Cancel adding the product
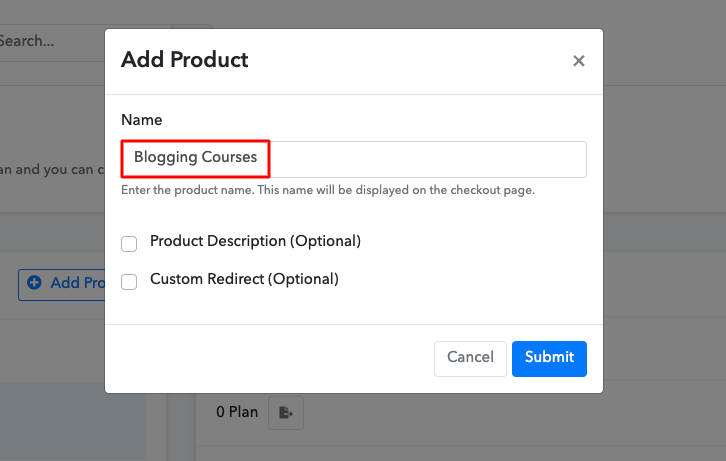Image resolution: width=726 pixels, height=461 pixels. [x=470, y=359]
